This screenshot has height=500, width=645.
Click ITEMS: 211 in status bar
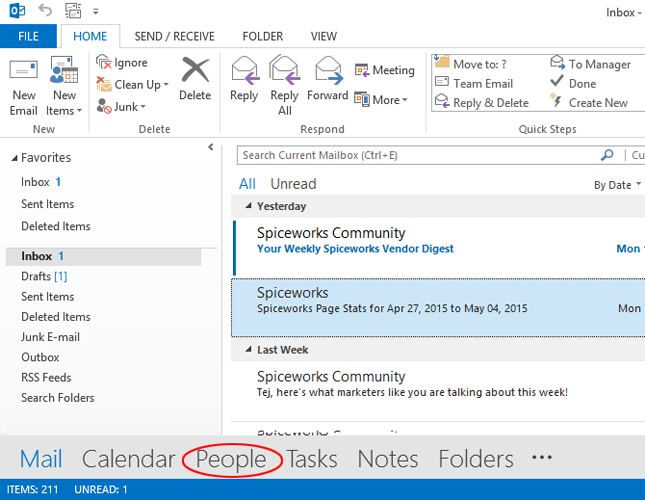coord(32,489)
